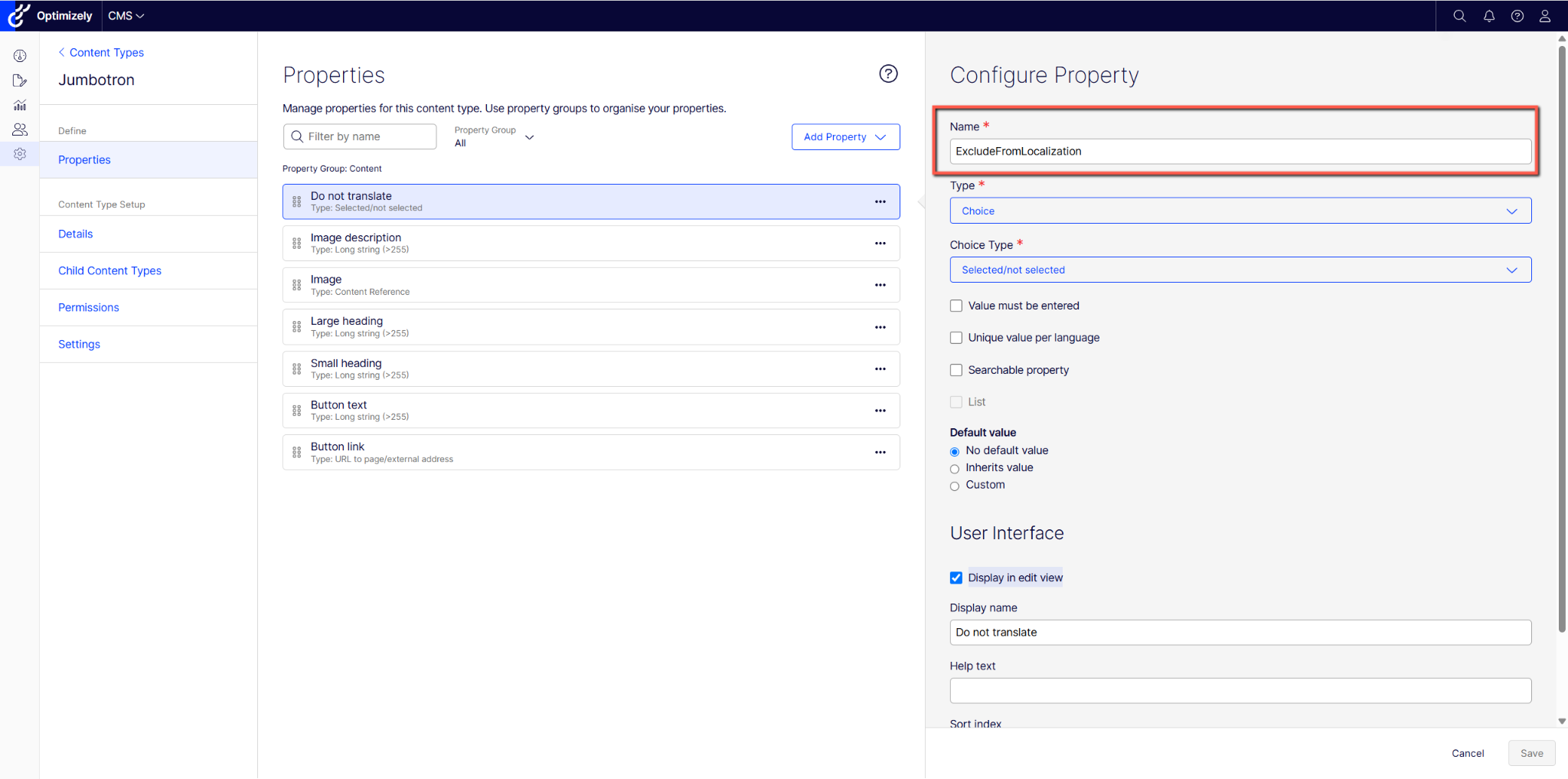Select the Image property row

pyautogui.click(x=591, y=285)
